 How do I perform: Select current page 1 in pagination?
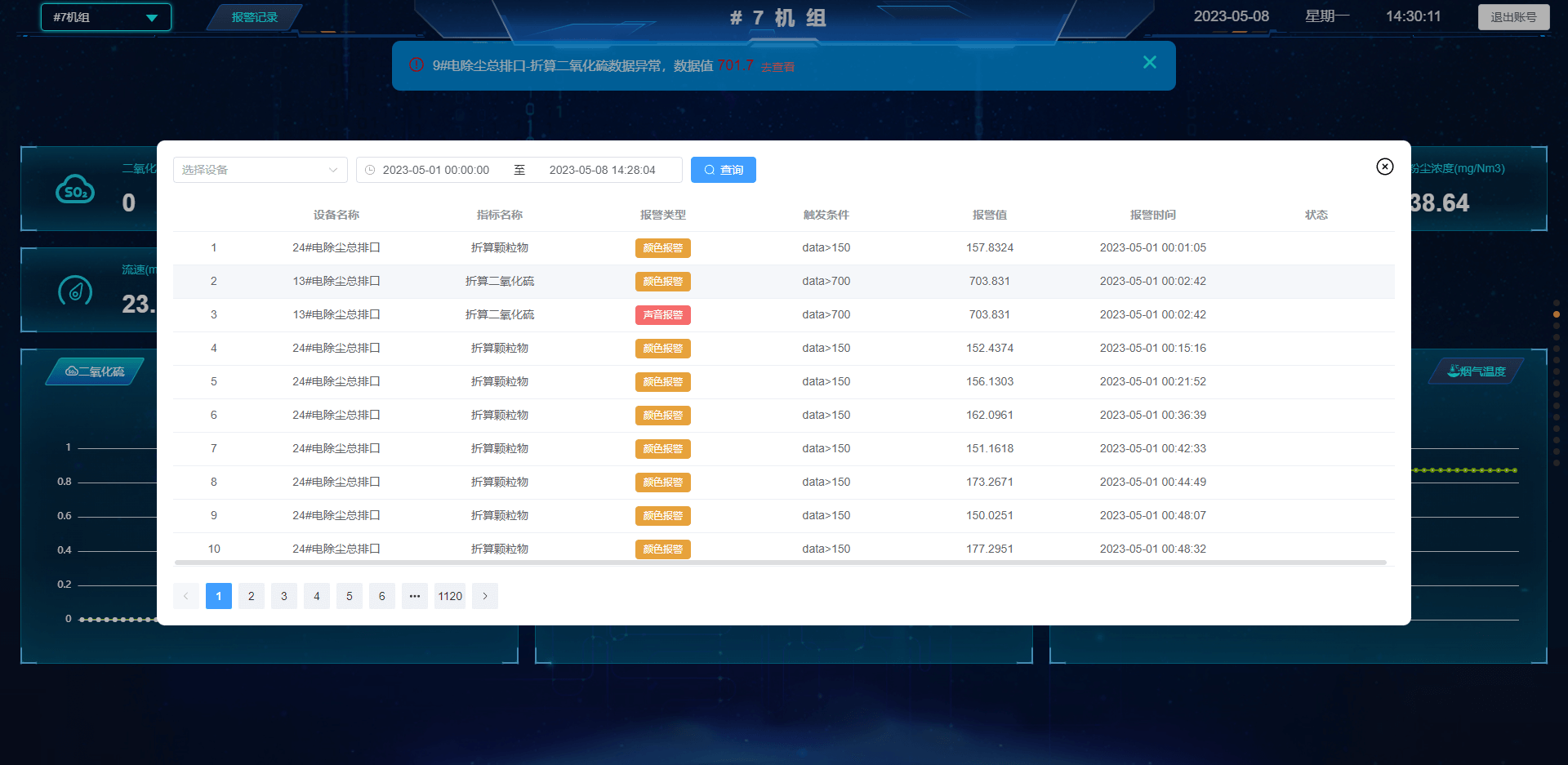tap(219, 596)
